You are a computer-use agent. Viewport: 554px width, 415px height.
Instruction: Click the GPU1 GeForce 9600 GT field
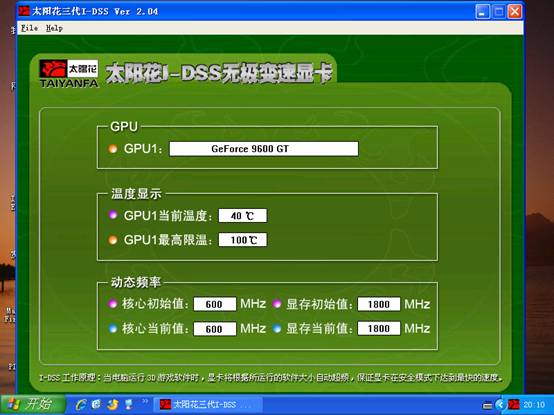264,149
